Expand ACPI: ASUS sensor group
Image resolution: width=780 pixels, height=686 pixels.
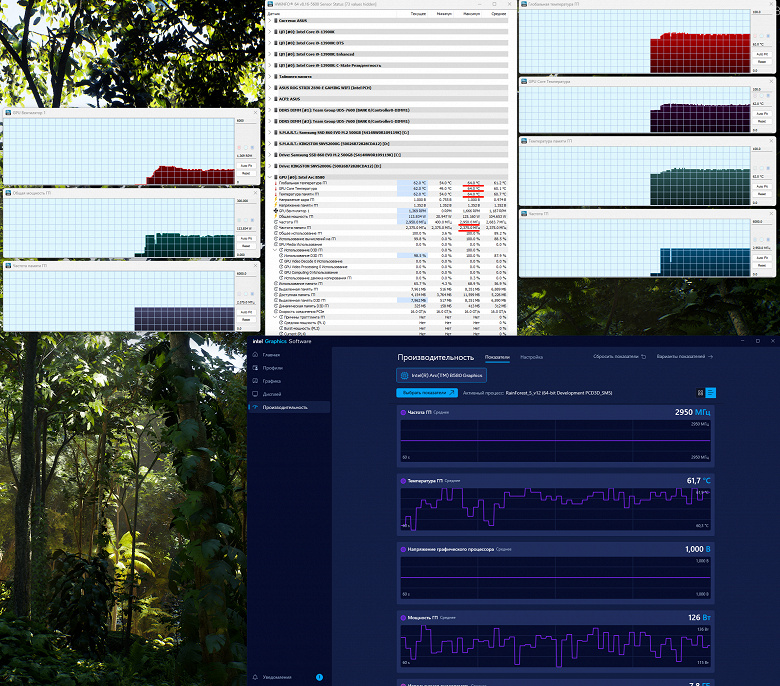click(x=270, y=99)
